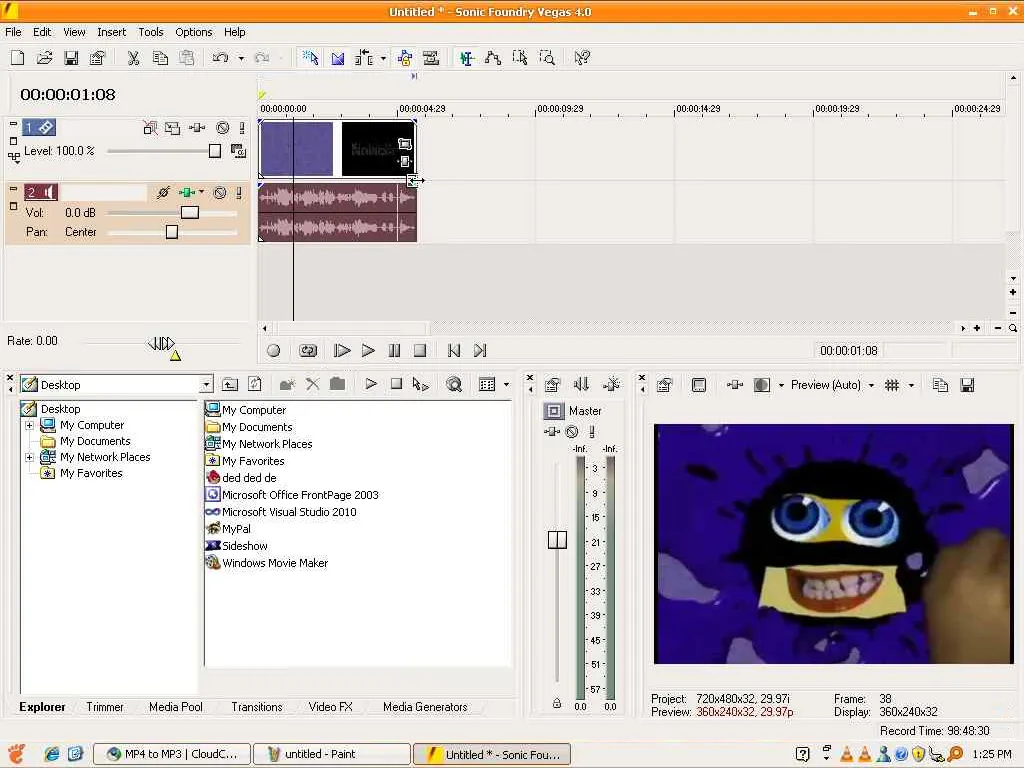Open a project with the Open folder icon
Screen dimensions: 1024x768
44,57
